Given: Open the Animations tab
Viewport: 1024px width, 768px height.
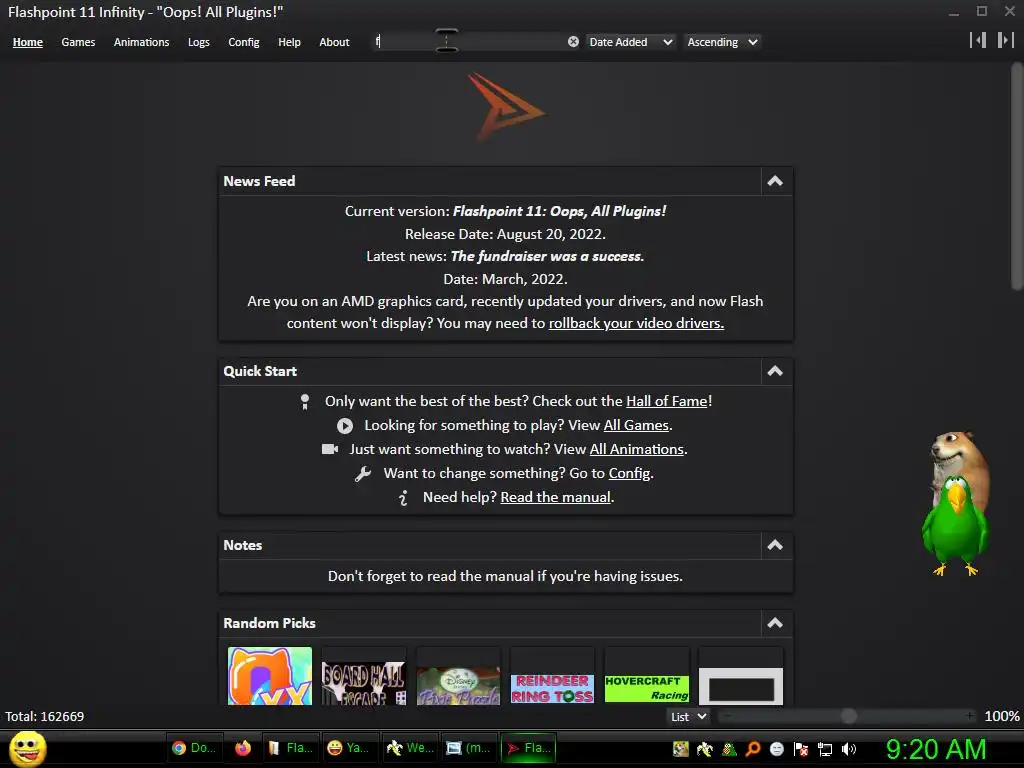Looking at the screenshot, I should 141,42.
